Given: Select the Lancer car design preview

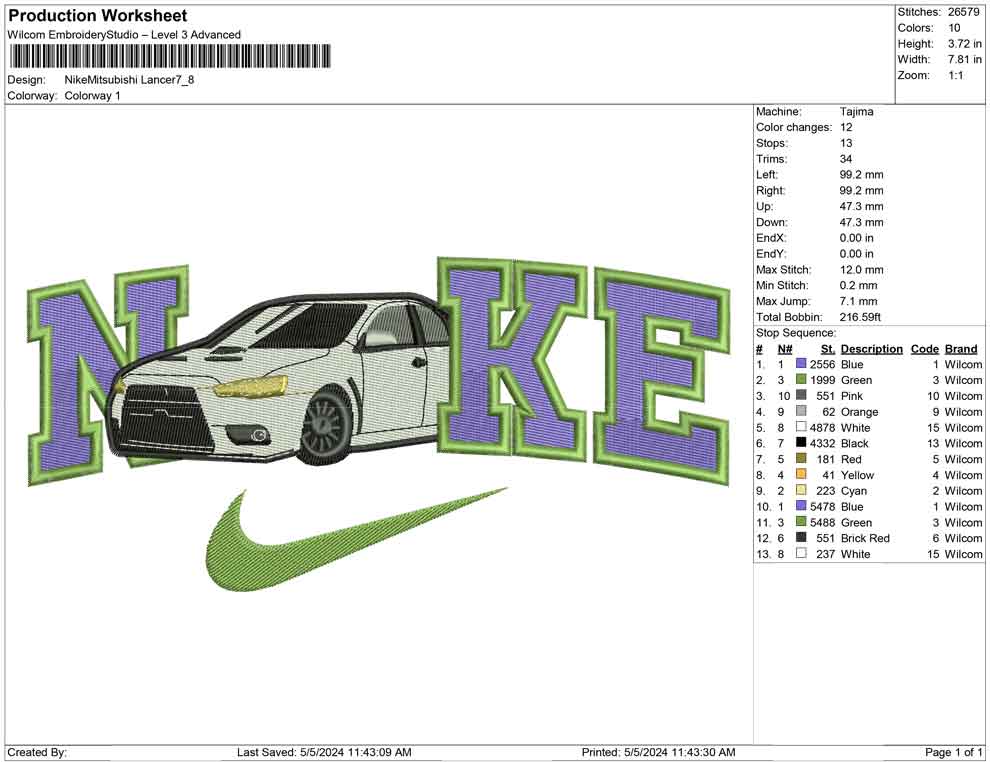Looking at the screenshot, I should click(280, 380).
